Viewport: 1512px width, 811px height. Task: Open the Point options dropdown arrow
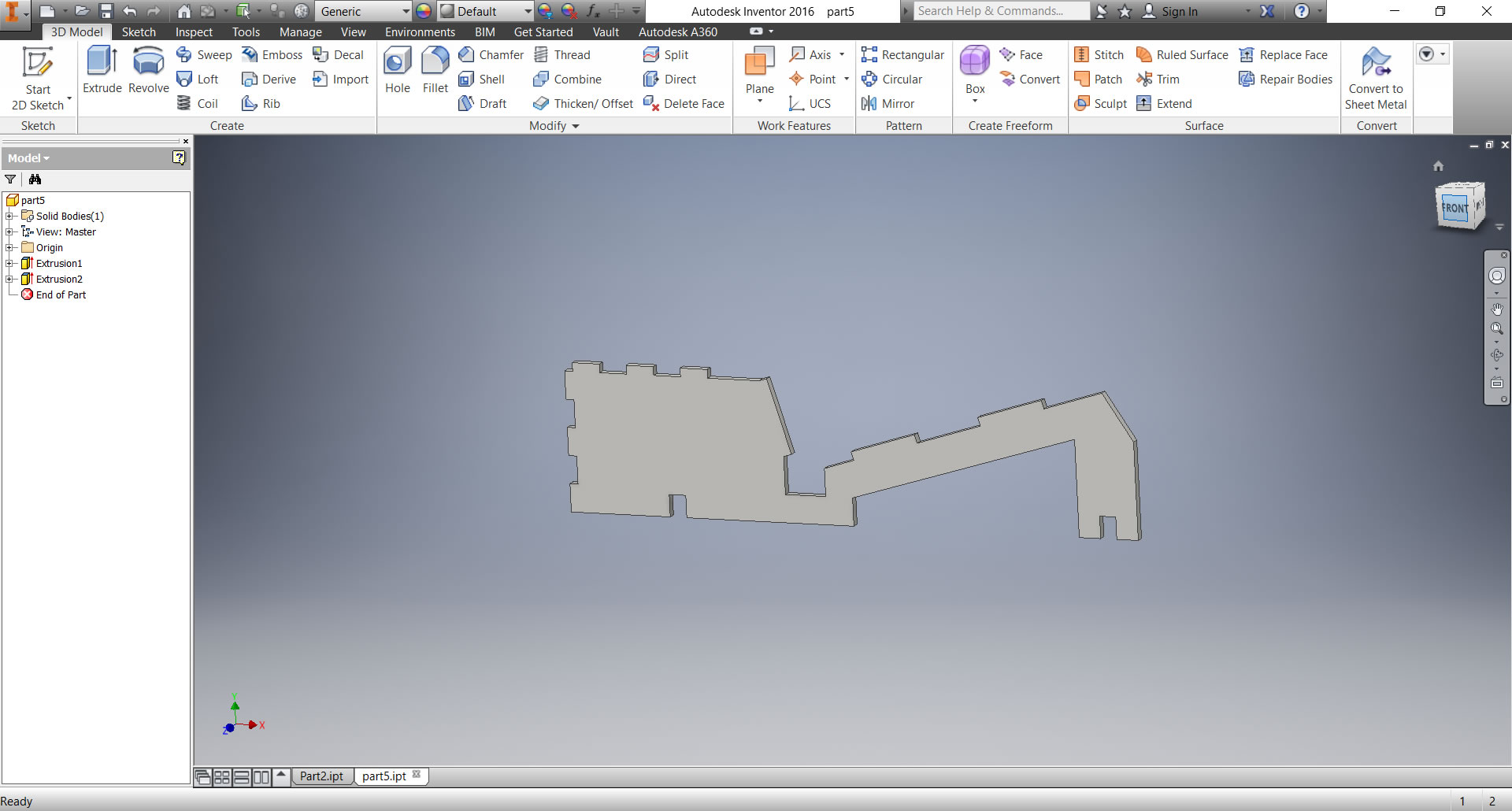tap(847, 79)
